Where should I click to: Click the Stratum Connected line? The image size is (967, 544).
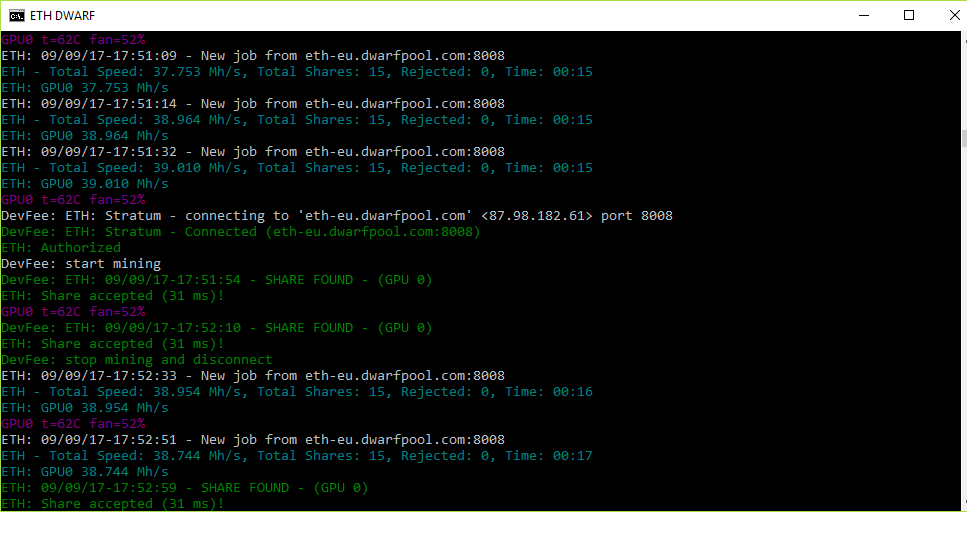click(x=241, y=232)
